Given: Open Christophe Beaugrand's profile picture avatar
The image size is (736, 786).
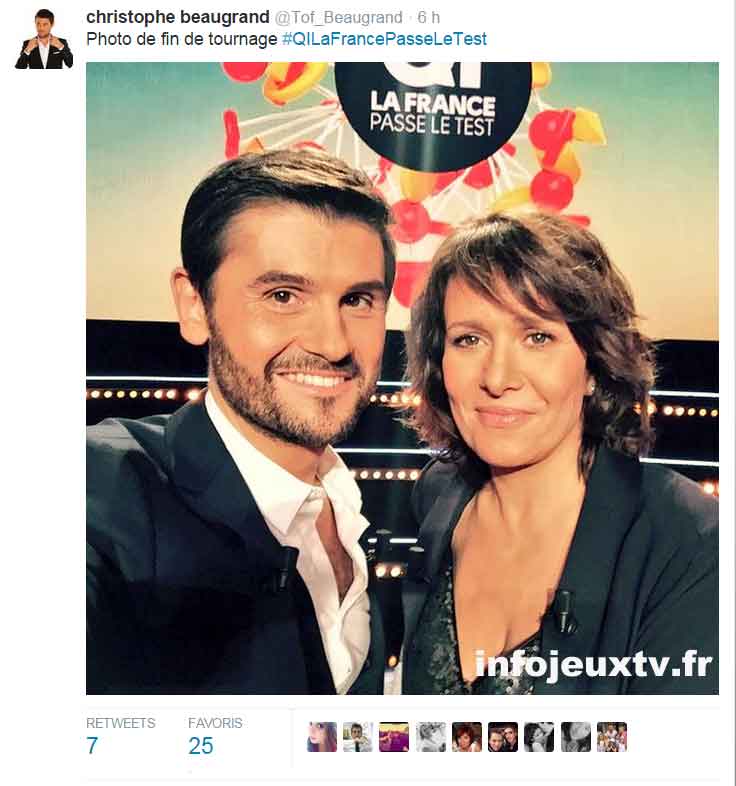Looking at the screenshot, I should [44, 39].
